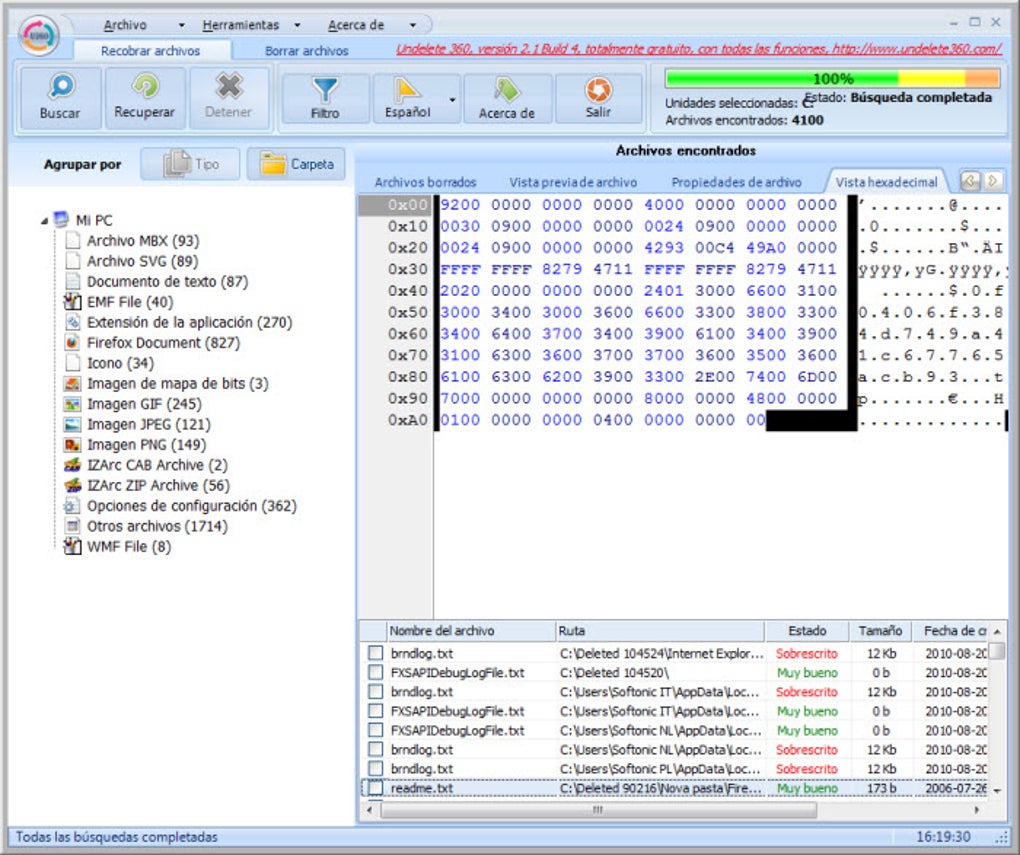The width and height of the screenshot is (1020, 855).
Task: Tick the first brndlog.txt checkbox
Action: coord(375,653)
